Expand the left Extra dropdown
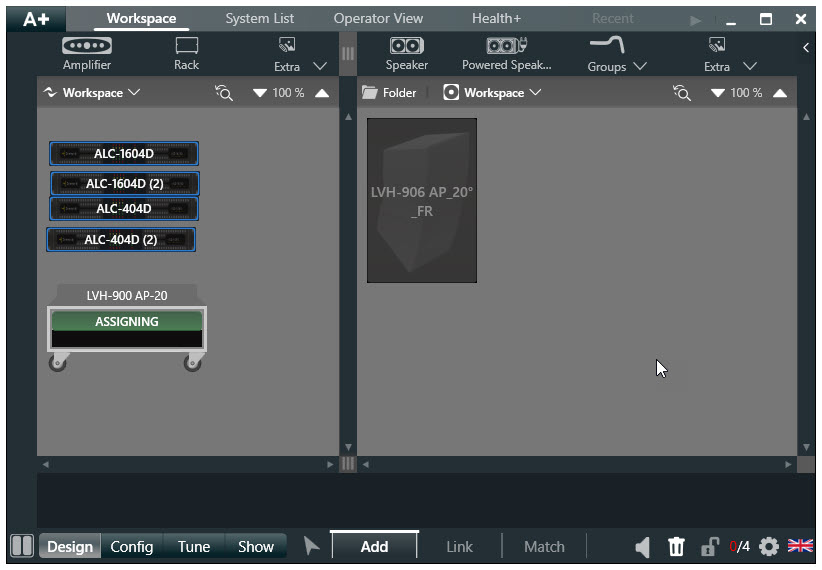822x570 pixels. pyautogui.click(x=300, y=55)
